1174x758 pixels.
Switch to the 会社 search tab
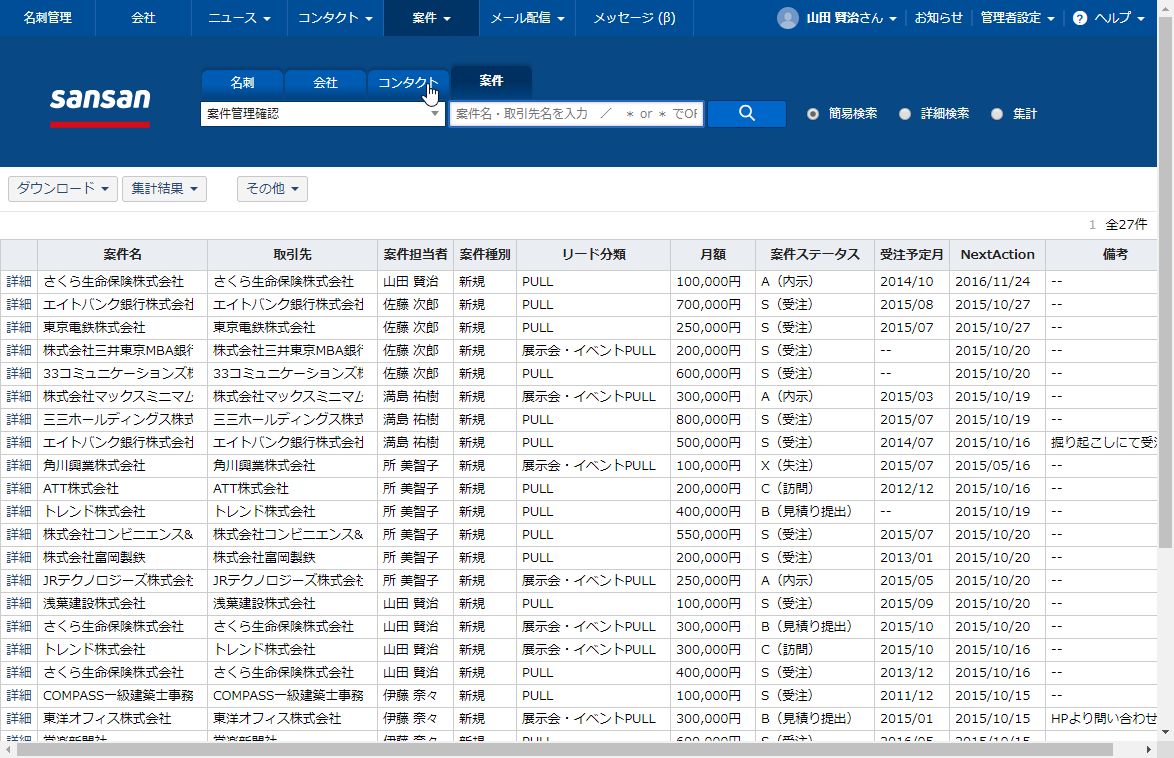click(325, 83)
